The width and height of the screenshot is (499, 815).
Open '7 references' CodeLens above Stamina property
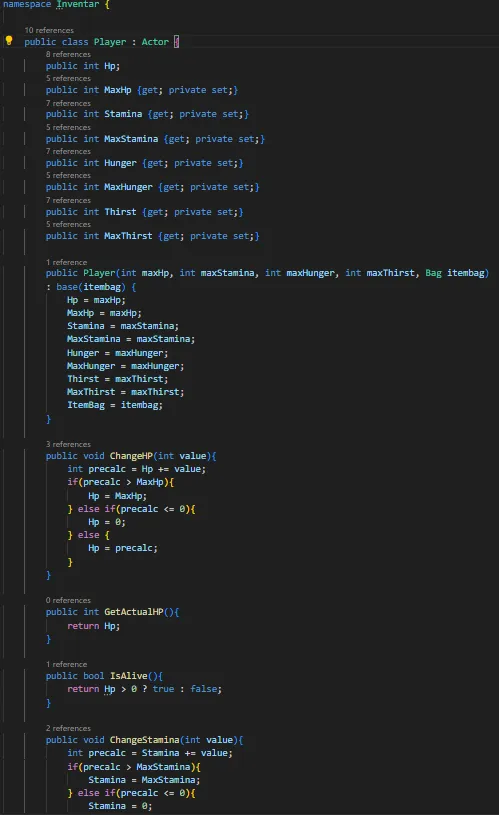[x=68, y=103]
